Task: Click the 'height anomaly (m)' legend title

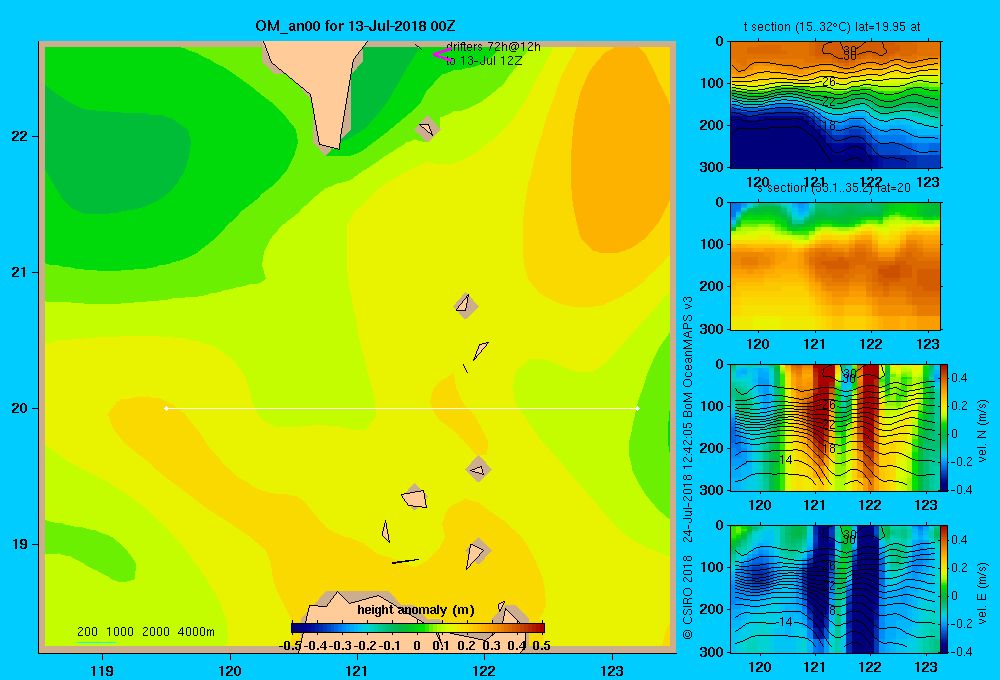Action: [x=416, y=610]
